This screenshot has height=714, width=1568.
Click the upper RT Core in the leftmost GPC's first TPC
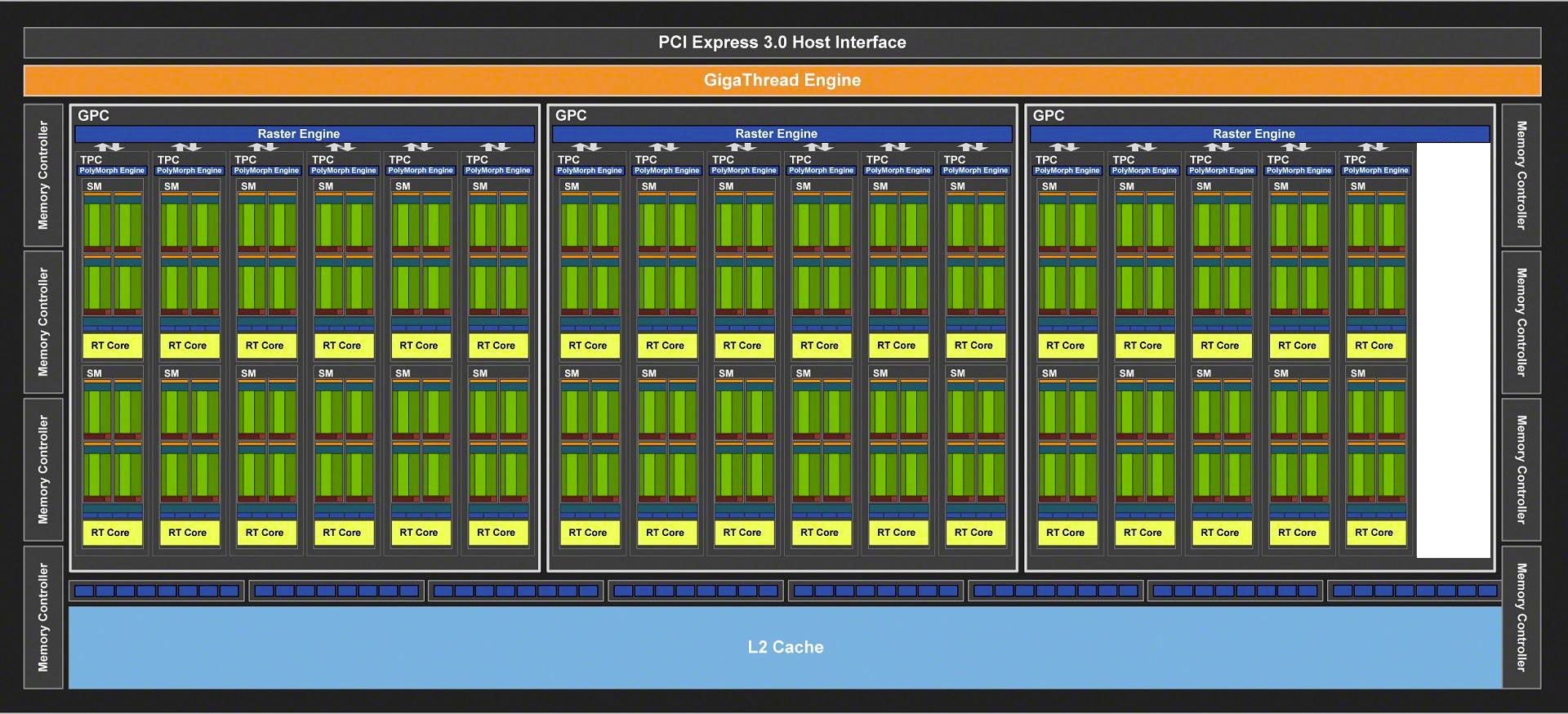click(110, 346)
